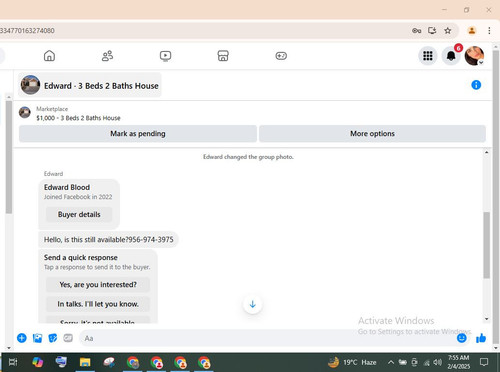Viewport: 500px width, 372px height.
Task: Open Chrome profile icon
Action: tap(472, 31)
